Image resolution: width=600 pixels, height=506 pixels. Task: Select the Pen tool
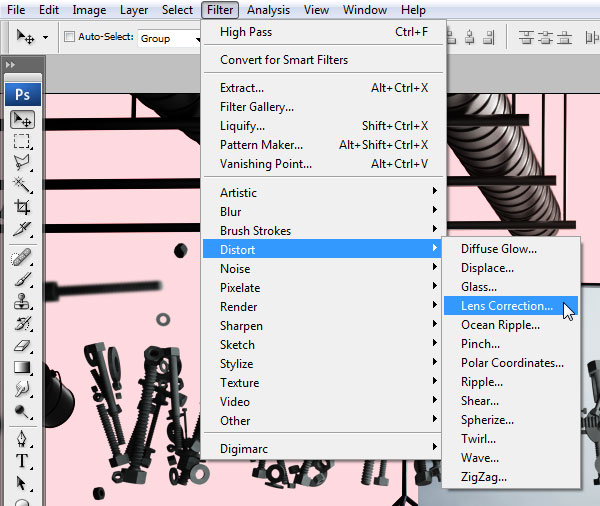23,439
